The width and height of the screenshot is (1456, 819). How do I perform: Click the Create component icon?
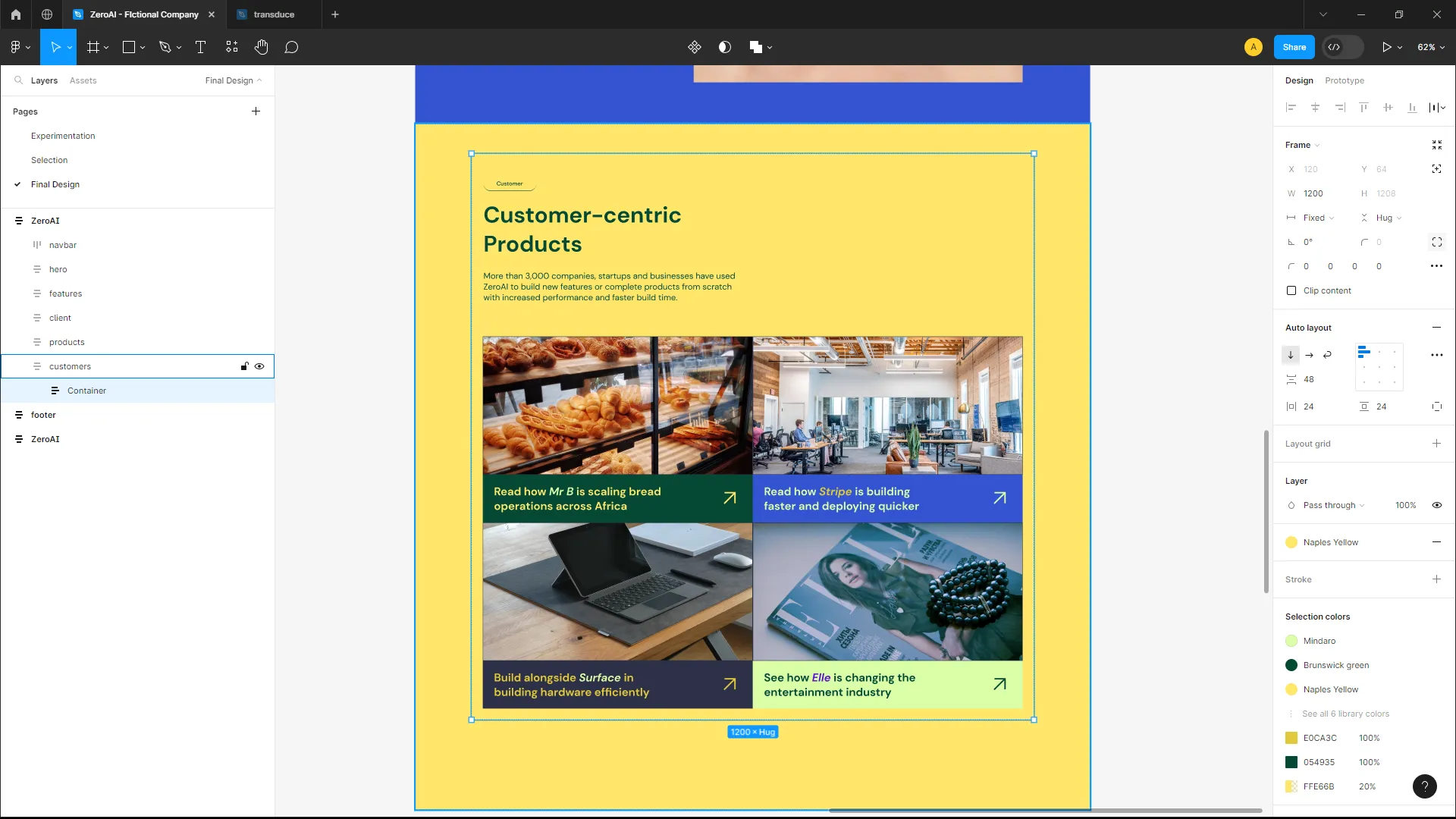[x=694, y=47]
